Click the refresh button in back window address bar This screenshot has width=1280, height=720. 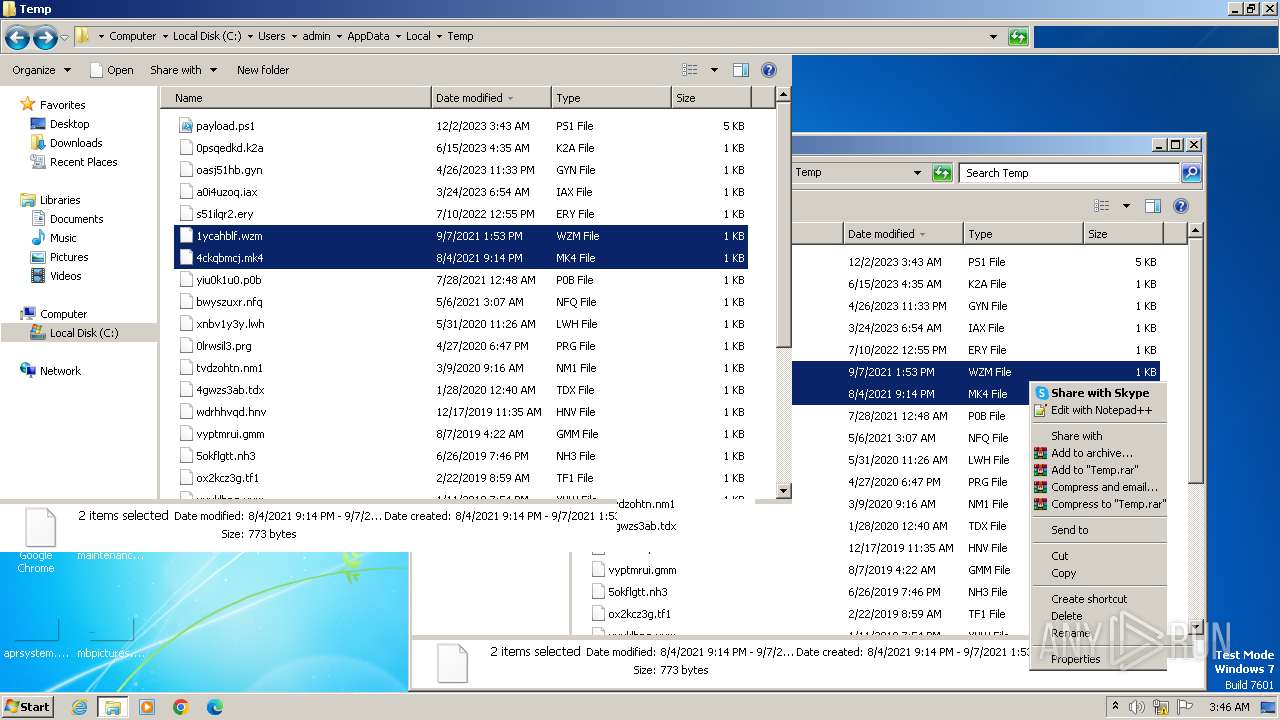tap(942, 173)
